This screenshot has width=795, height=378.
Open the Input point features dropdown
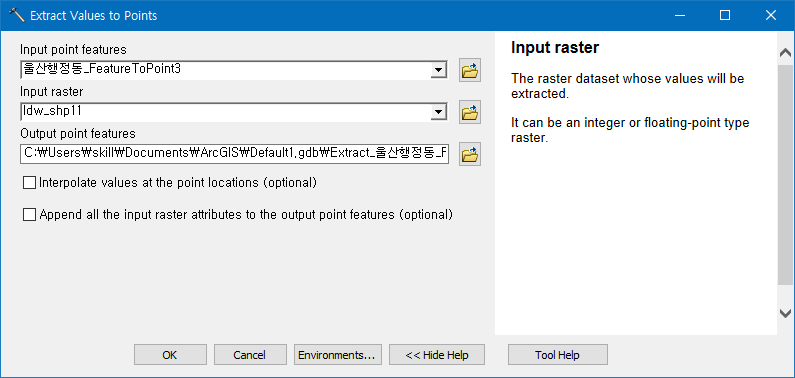(438, 70)
